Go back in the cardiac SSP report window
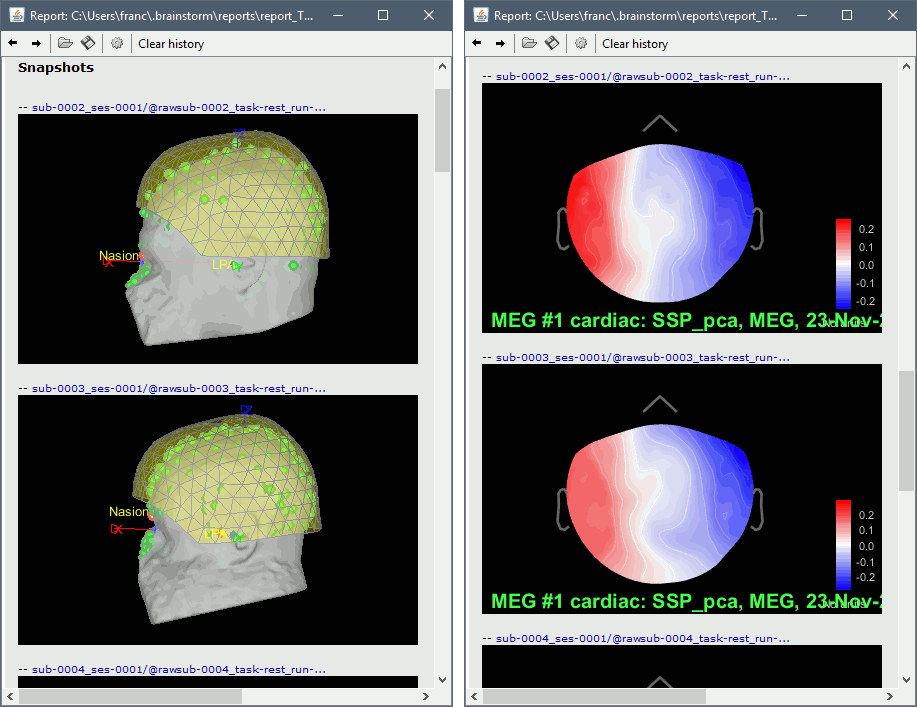The height and width of the screenshot is (707, 917). click(x=476, y=44)
